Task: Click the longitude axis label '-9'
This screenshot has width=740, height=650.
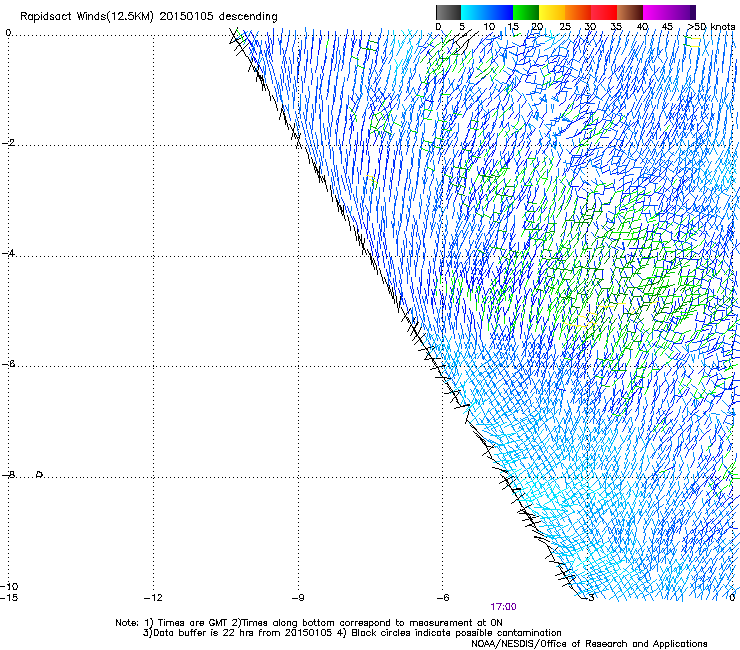Action: click(x=298, y=598)
